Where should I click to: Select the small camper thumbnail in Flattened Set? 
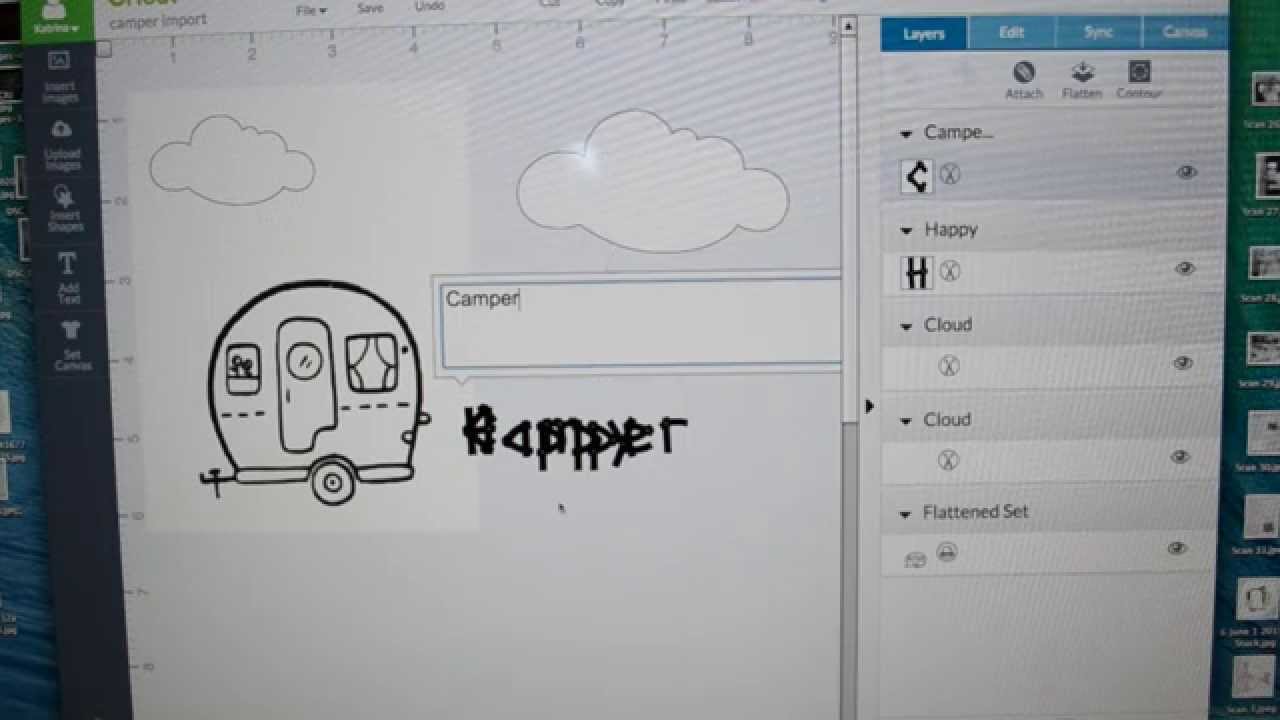(914, 560)
